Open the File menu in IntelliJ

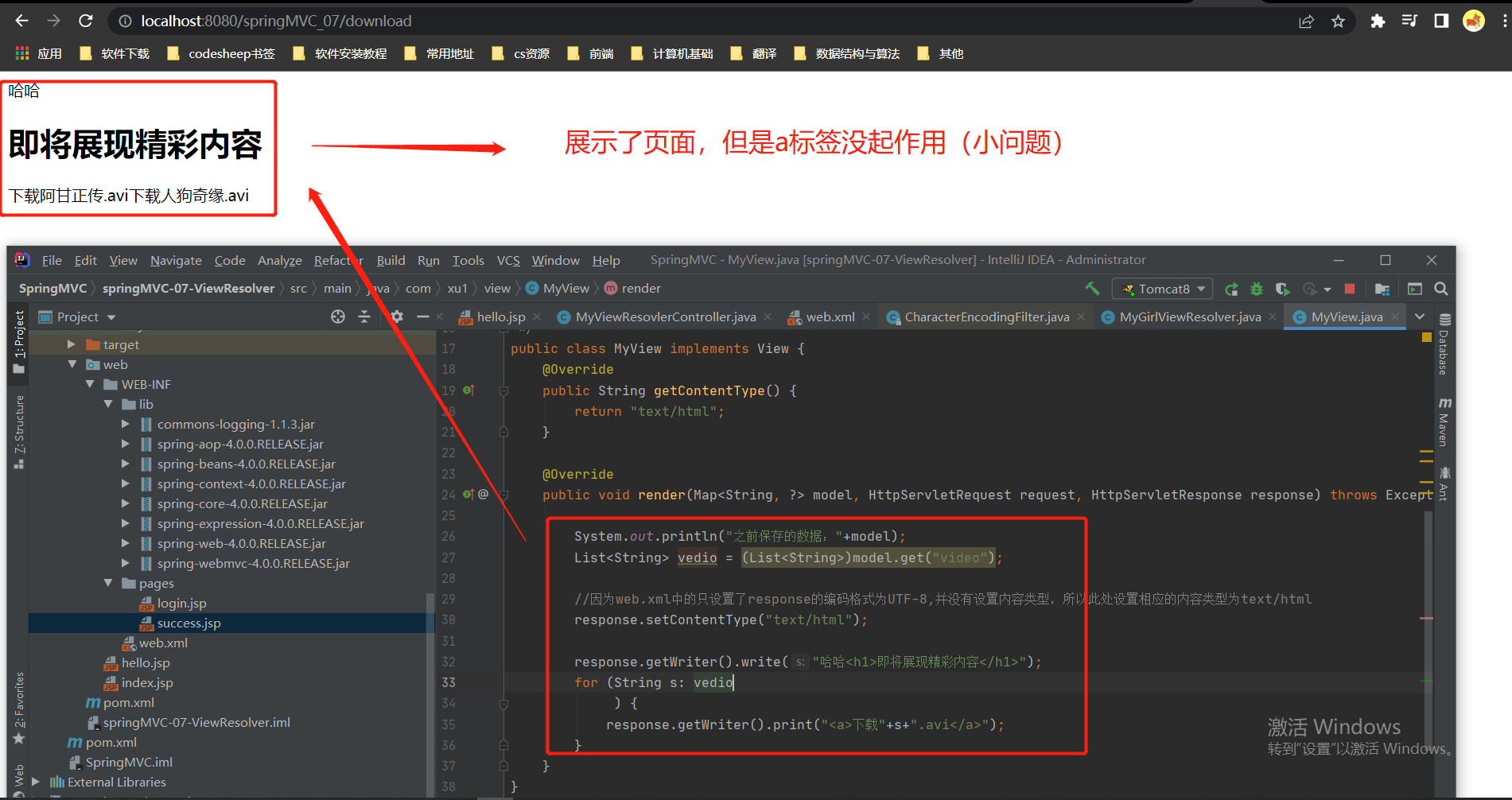[x=52, y=260]
